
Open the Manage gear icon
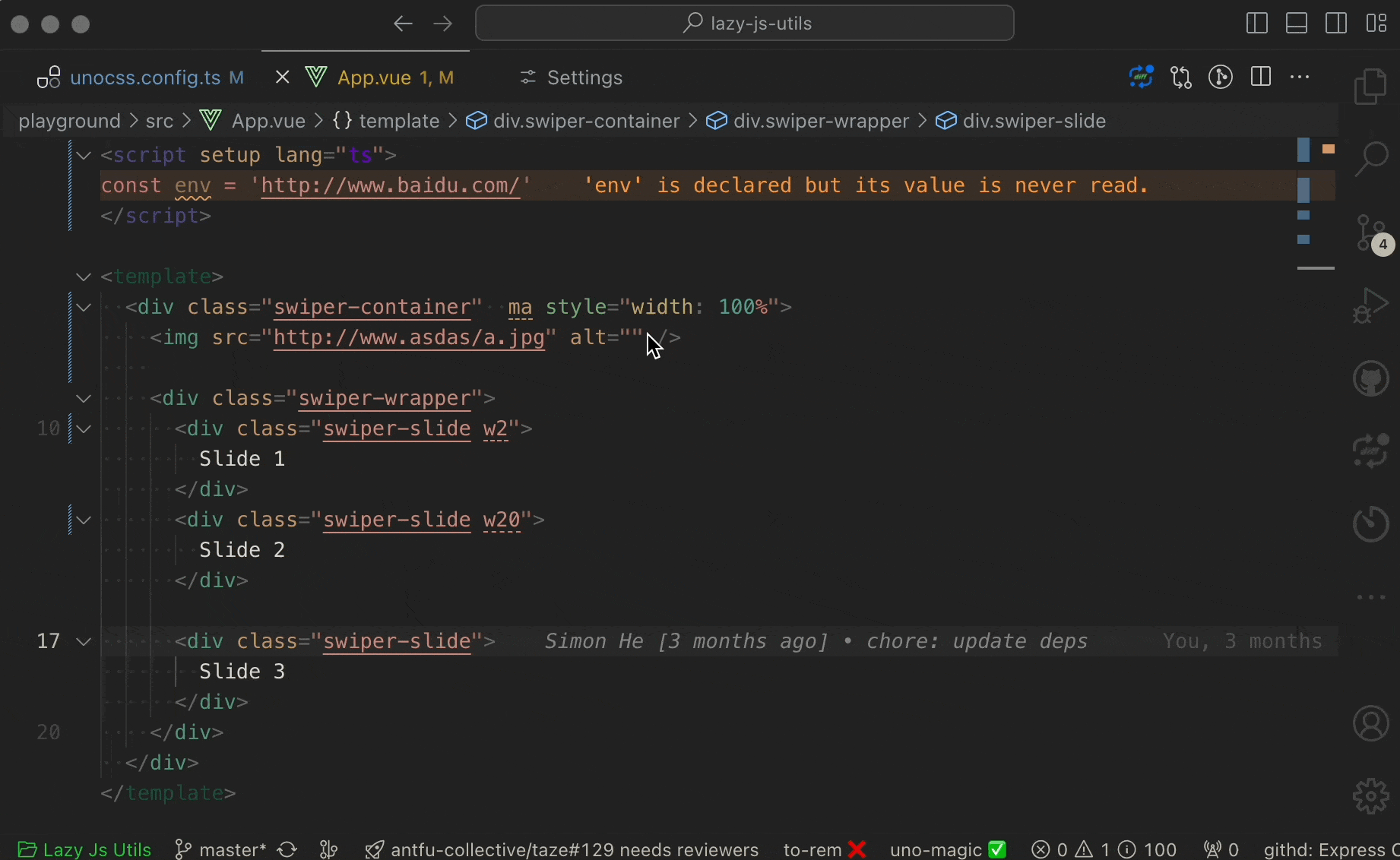(x=1371, y=796)
